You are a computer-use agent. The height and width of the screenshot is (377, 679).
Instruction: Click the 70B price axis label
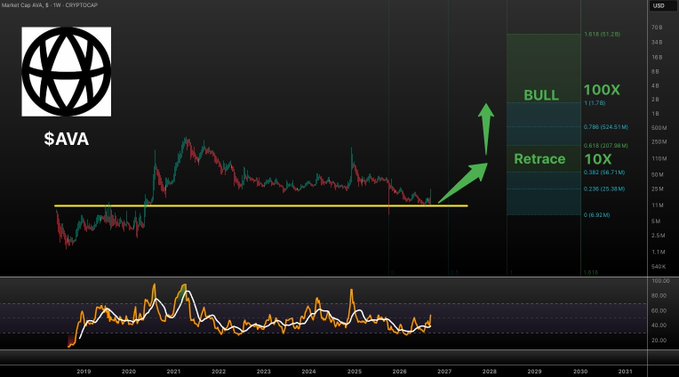pyautogui.click(x=656, y=27)
